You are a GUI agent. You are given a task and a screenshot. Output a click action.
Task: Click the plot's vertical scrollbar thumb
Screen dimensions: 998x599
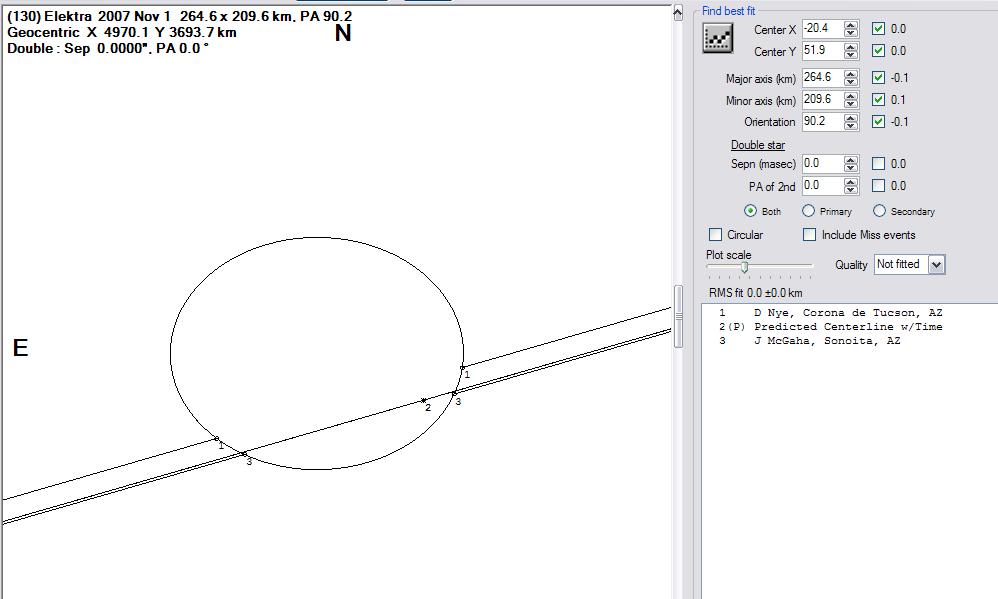pyautogui.click(x=678, y=316)
